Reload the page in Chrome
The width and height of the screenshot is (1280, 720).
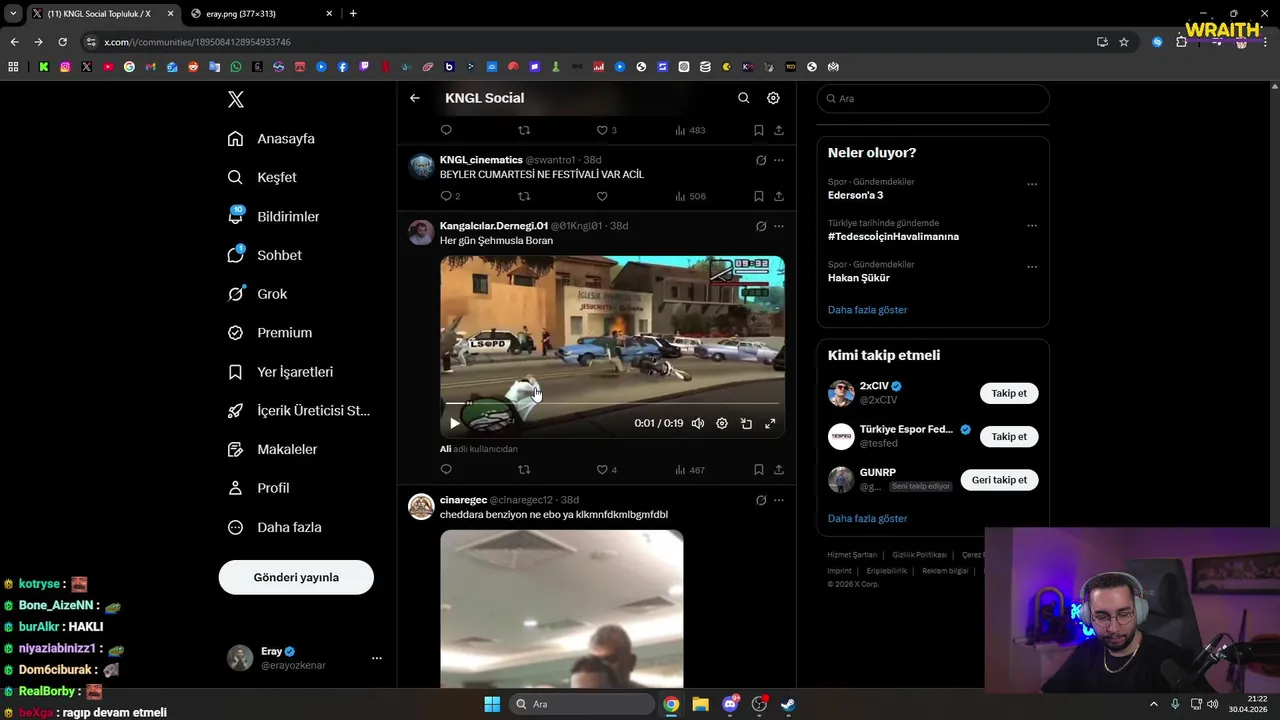62,42
